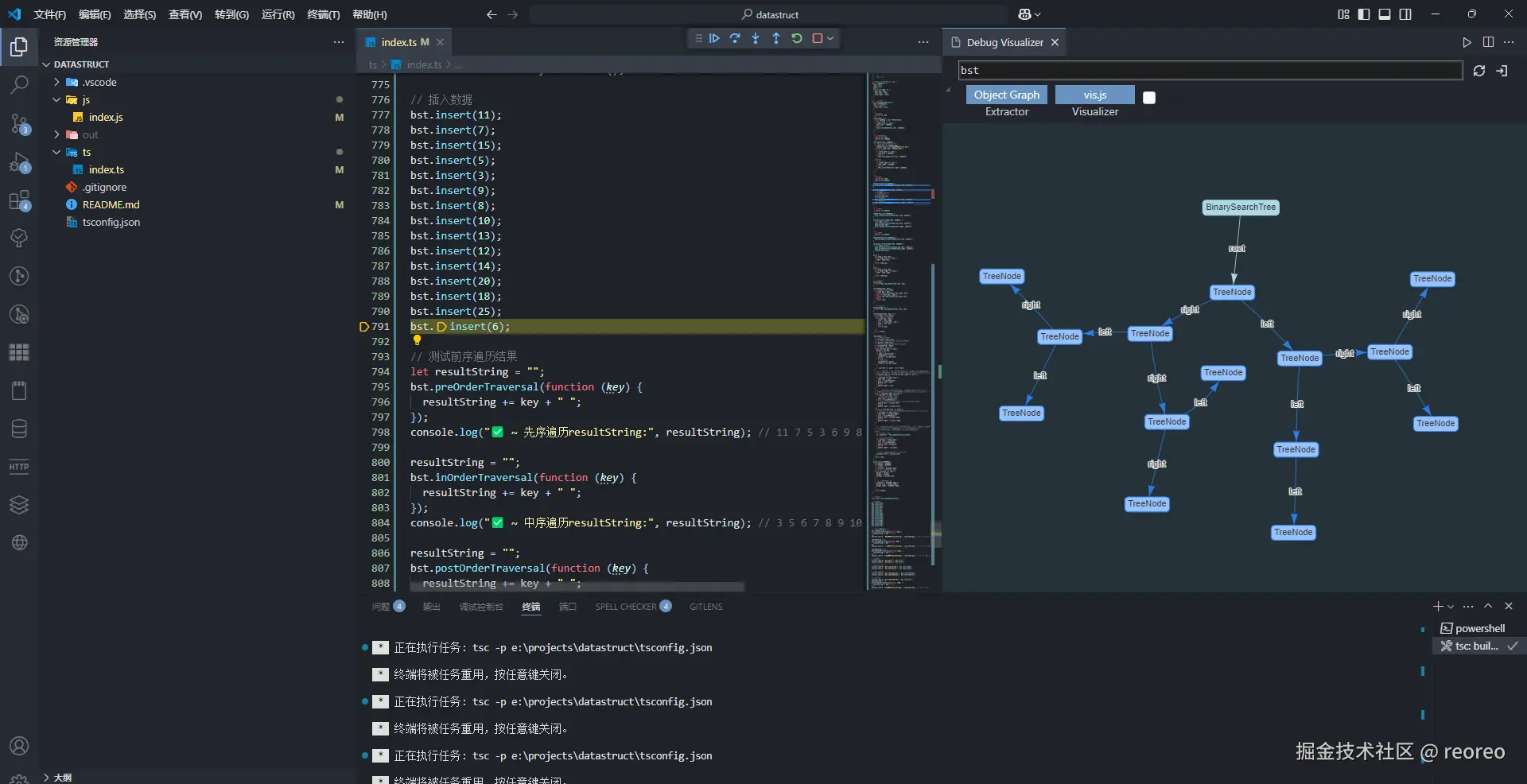Expand the out folder in explorer
The height and width of the screenshot is (784, 1527).
[90, 134]
